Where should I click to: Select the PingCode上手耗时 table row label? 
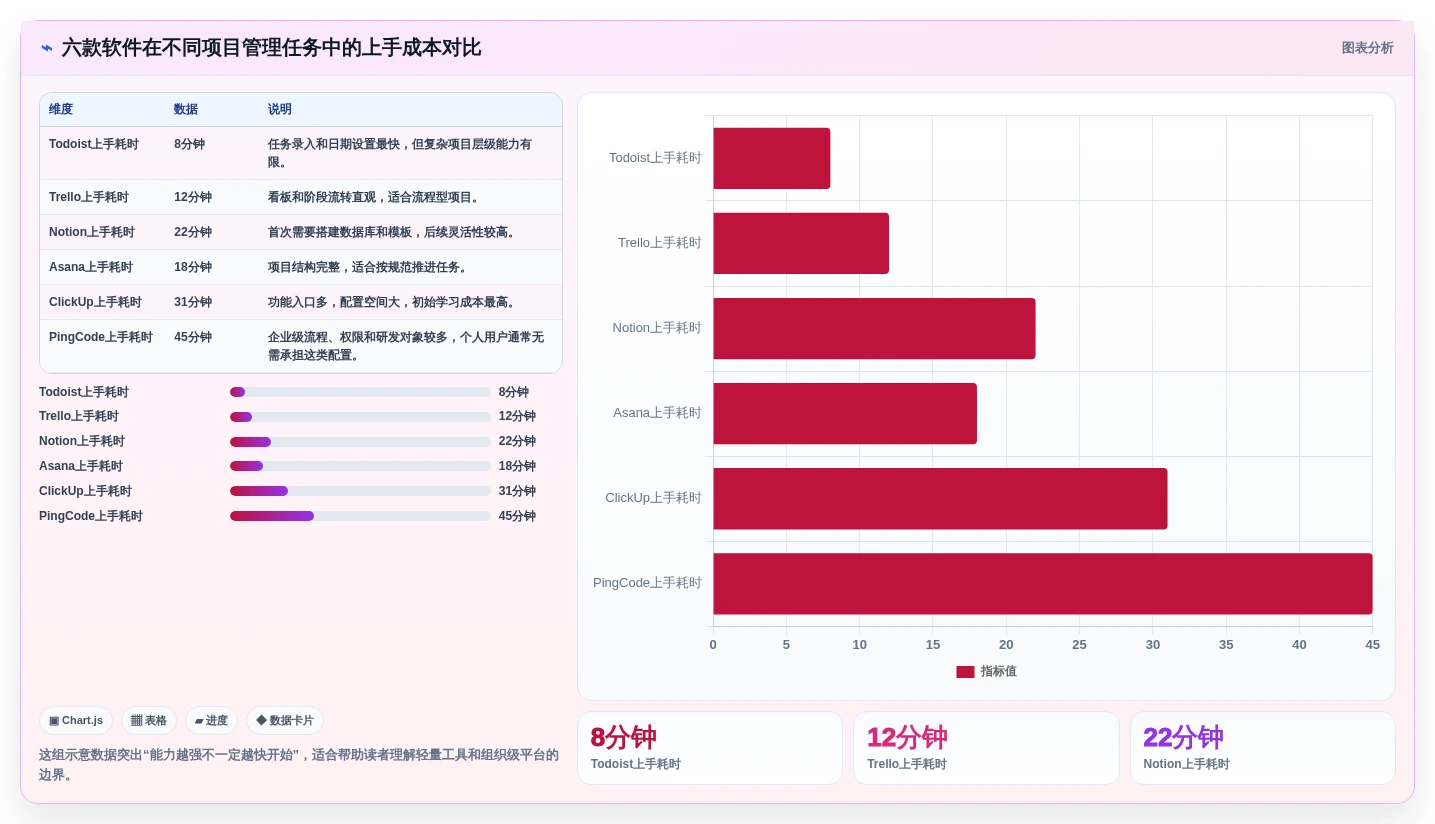click(x=101, y=337)
